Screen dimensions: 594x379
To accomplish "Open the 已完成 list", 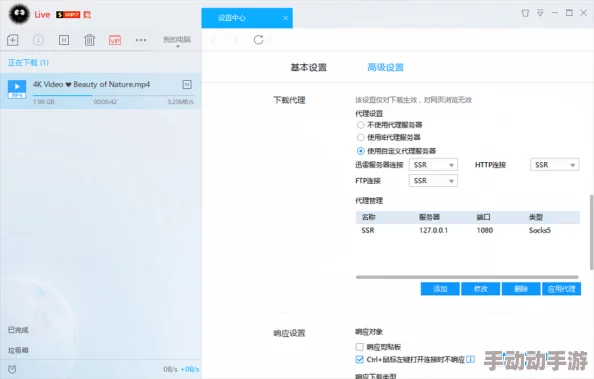I will (18, 330).
